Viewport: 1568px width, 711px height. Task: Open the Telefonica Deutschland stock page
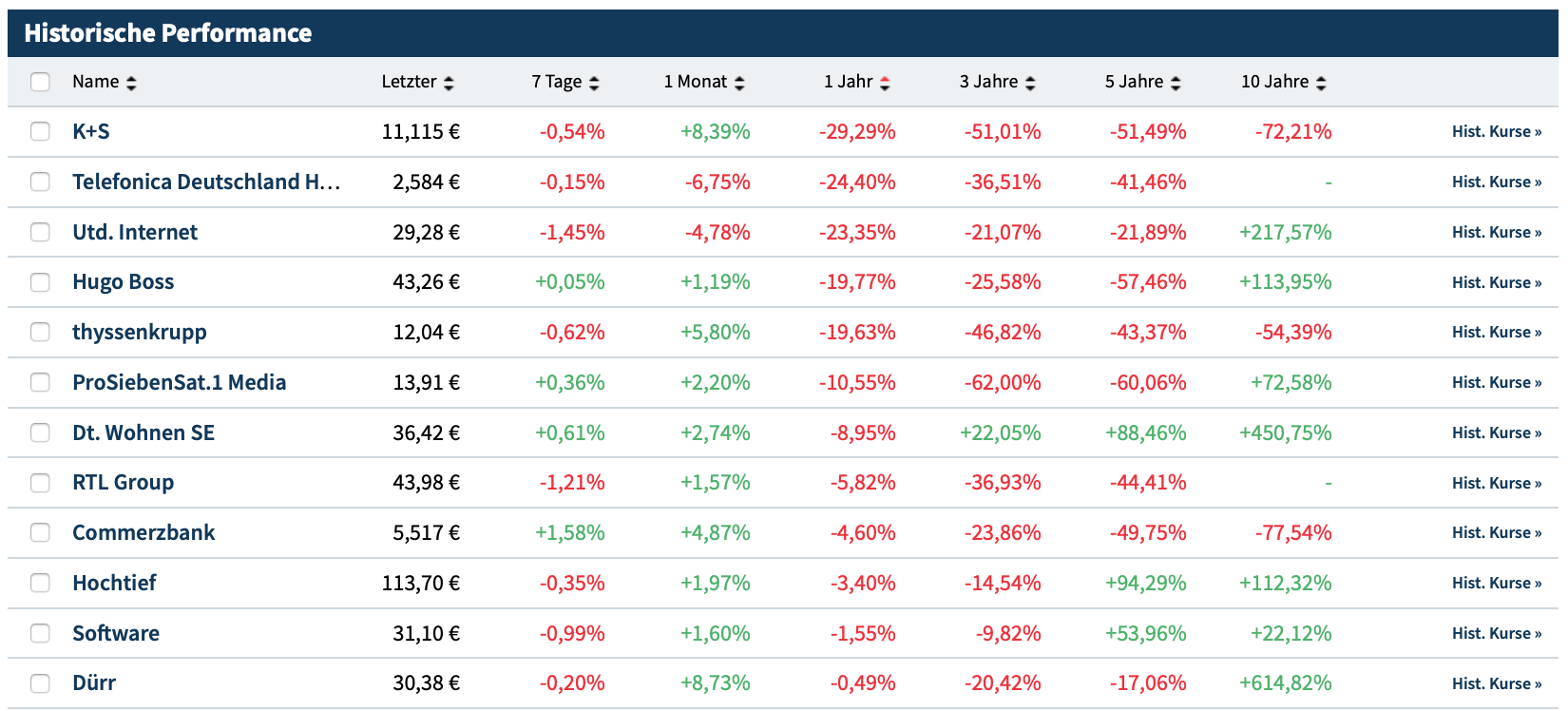click(x=205, y=182)
